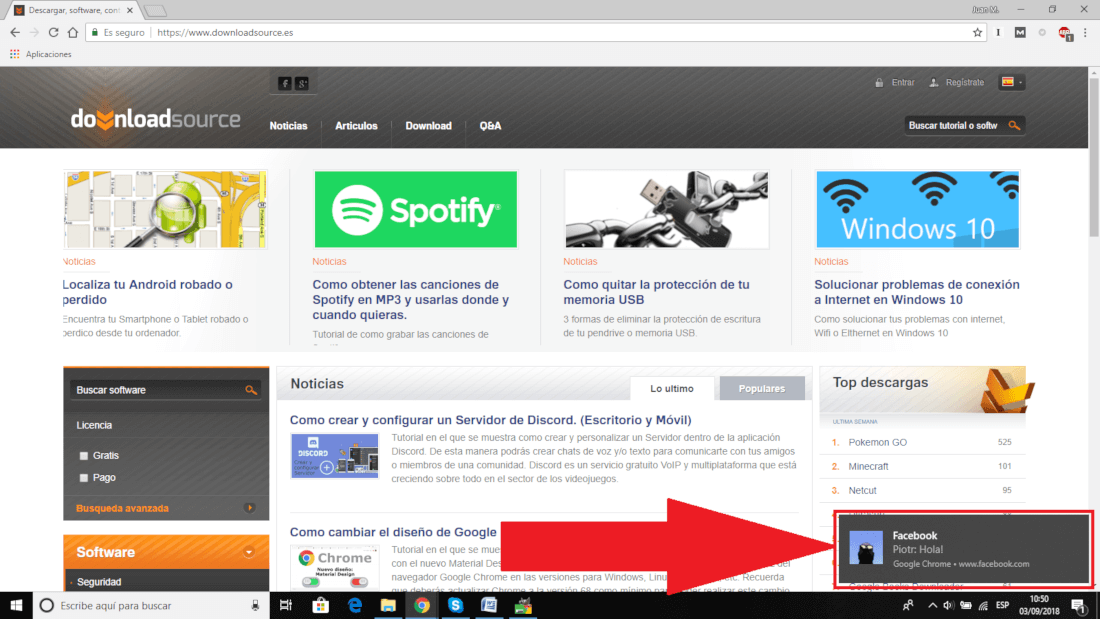Click the browser address bar URL
Screen dimensions: 1100x619
click(225, 32)
